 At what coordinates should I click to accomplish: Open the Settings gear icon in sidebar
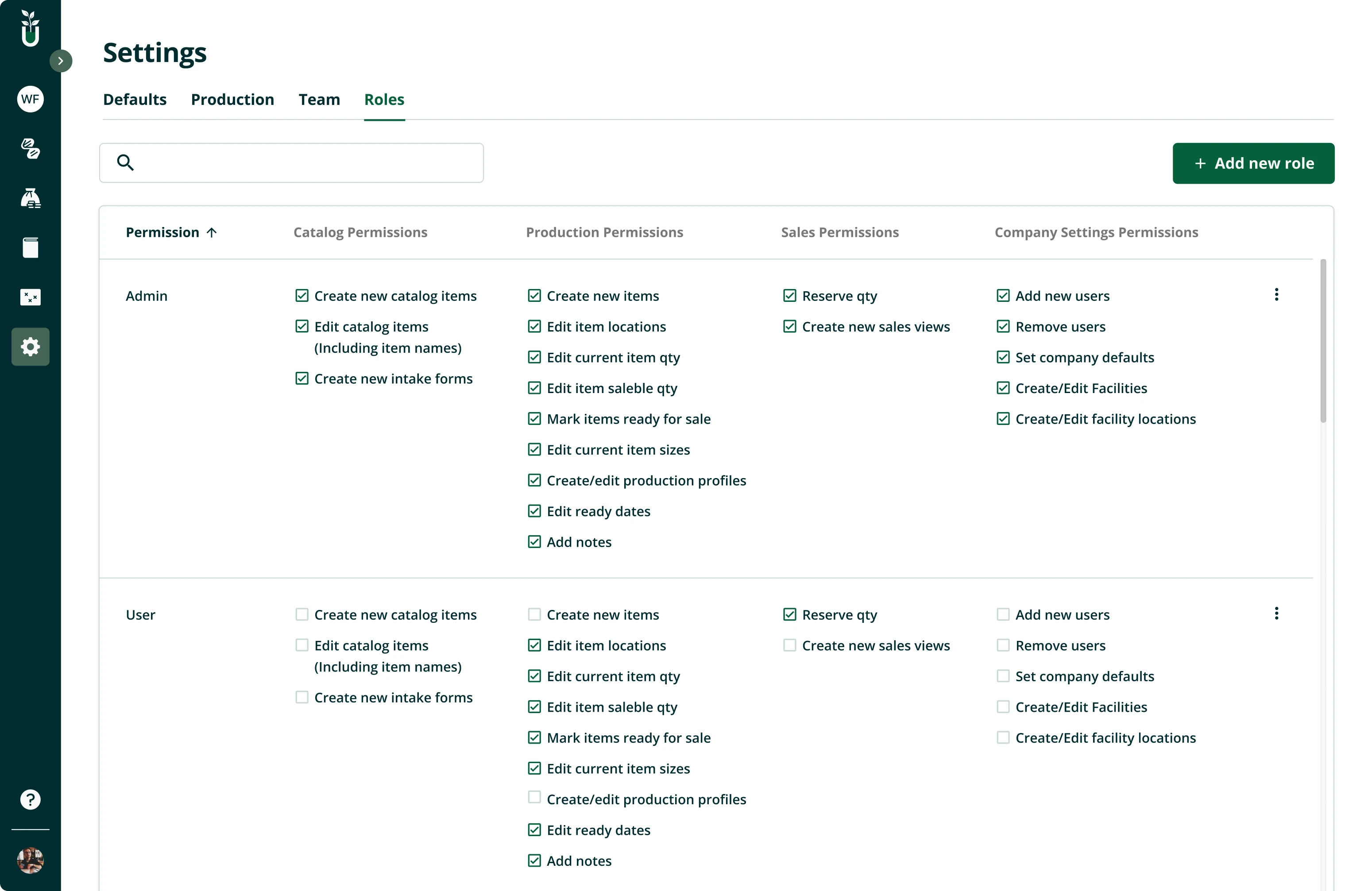coord(30,347)
